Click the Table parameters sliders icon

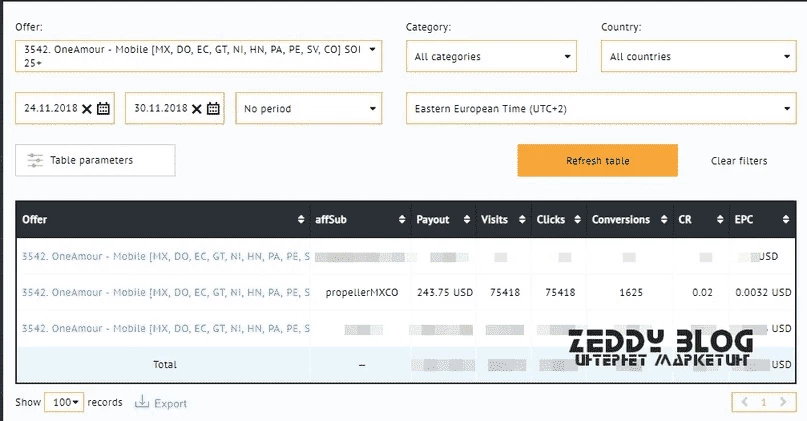point(35,160)
